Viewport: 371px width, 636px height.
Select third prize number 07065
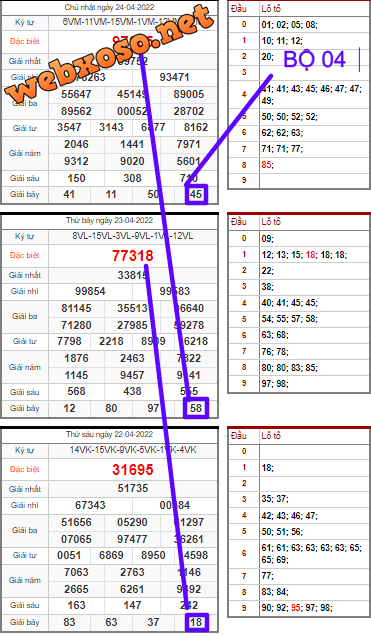pyautogui.click(x=76, y=539)
